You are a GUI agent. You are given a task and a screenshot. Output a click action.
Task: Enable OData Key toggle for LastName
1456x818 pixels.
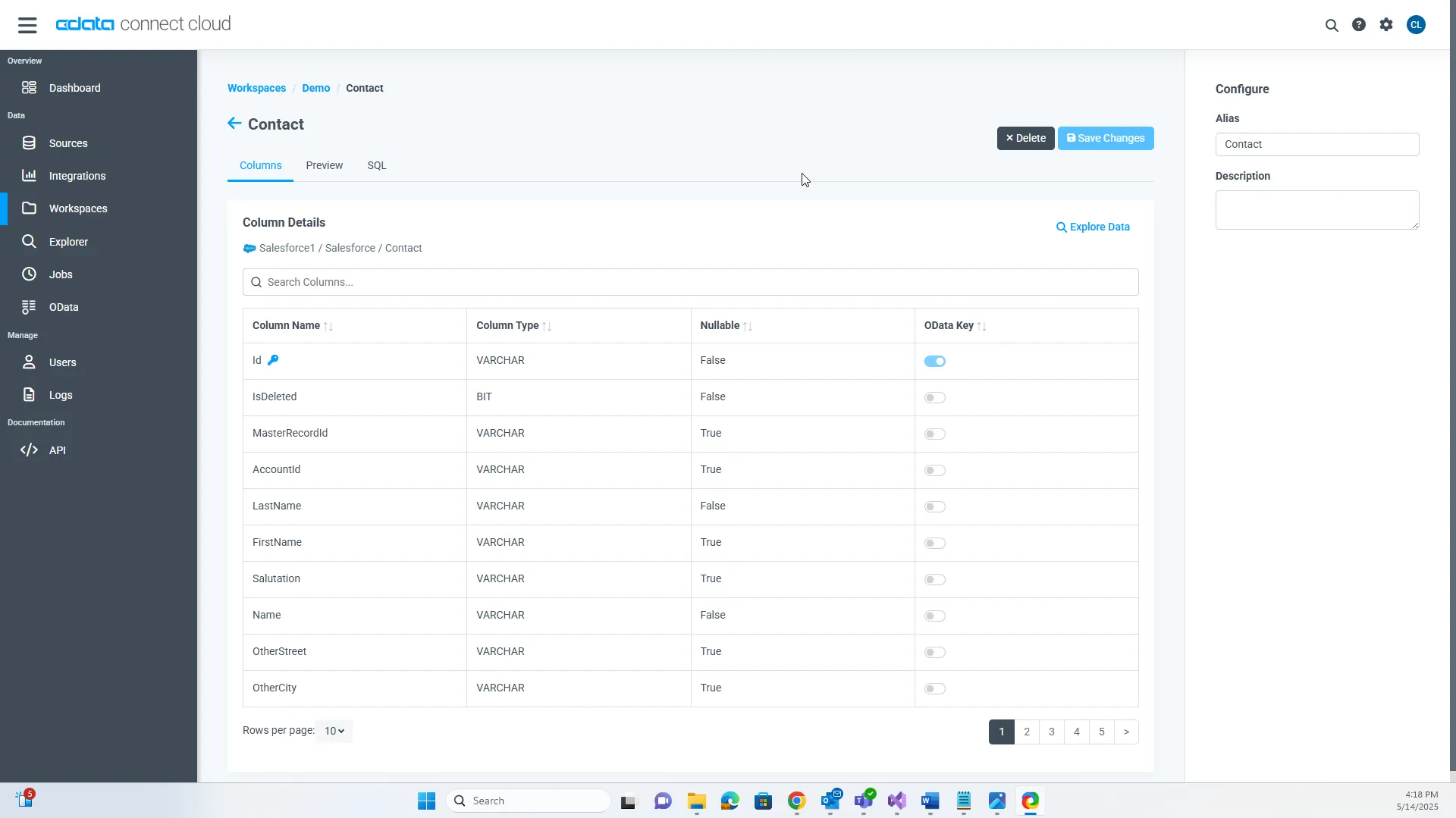934,507
